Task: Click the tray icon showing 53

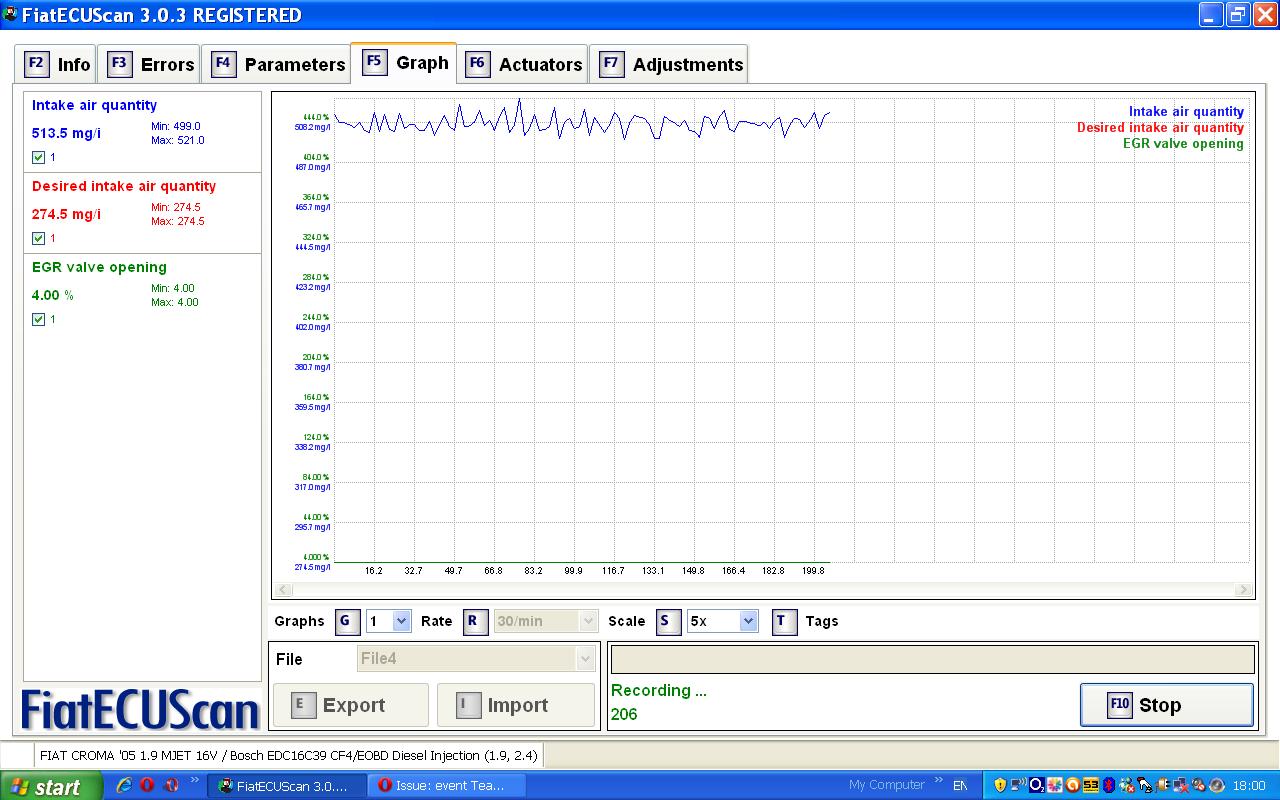Action: click(x=1091, y=785)
